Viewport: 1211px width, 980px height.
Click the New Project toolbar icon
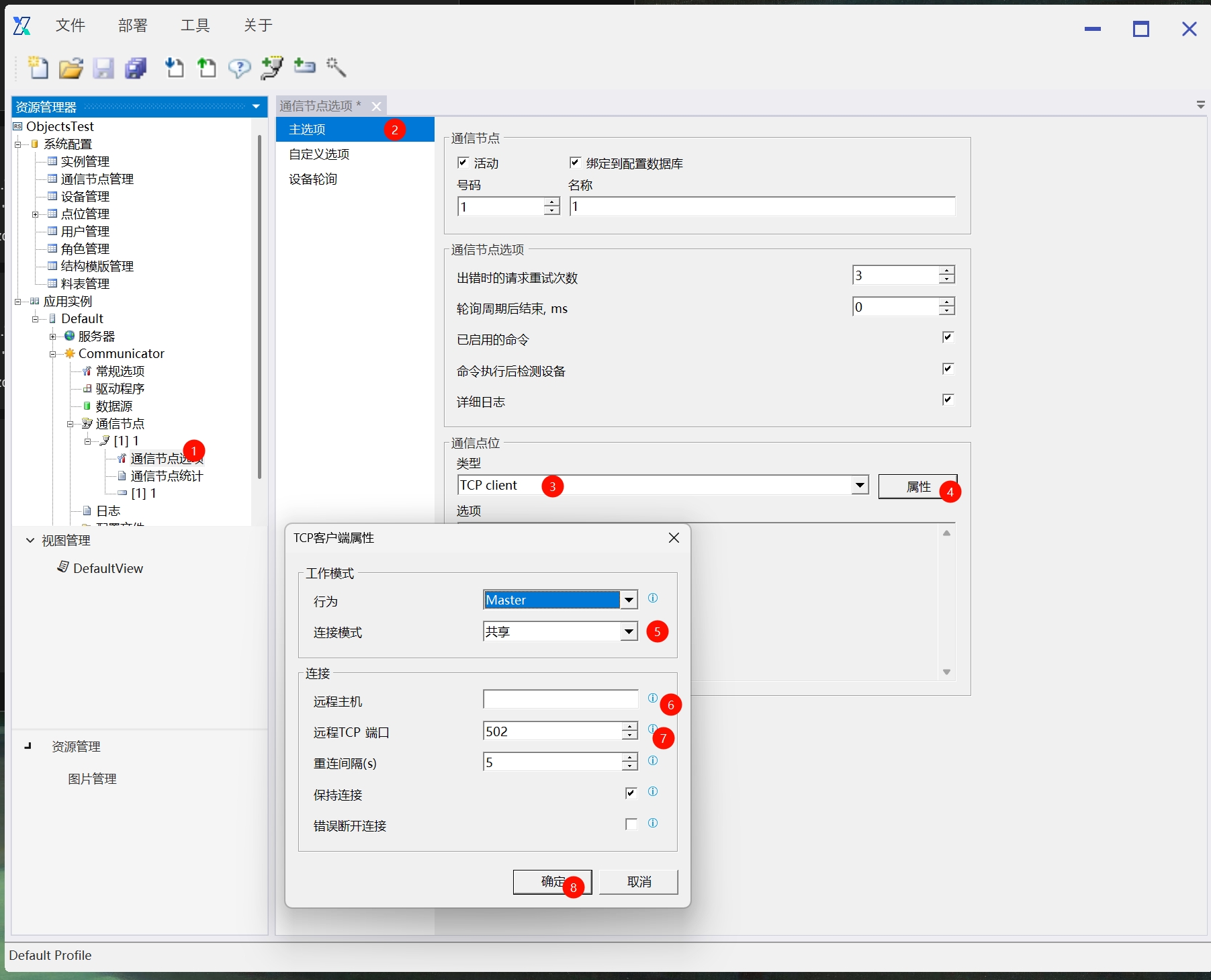tap(38, 68)
